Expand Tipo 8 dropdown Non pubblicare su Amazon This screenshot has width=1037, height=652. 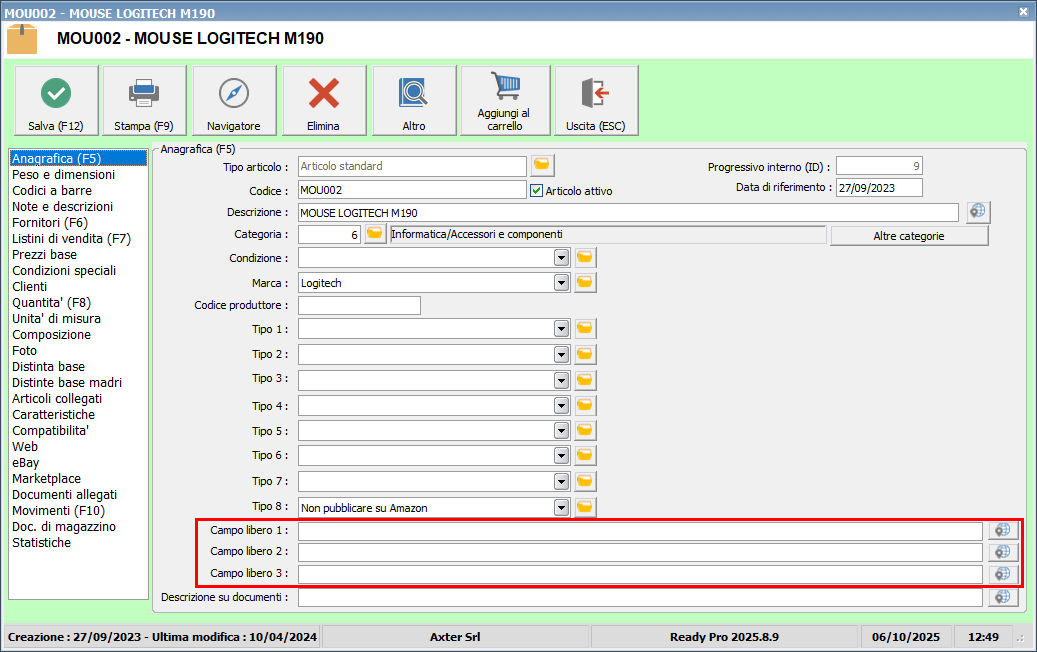click(x=561, y=507)
